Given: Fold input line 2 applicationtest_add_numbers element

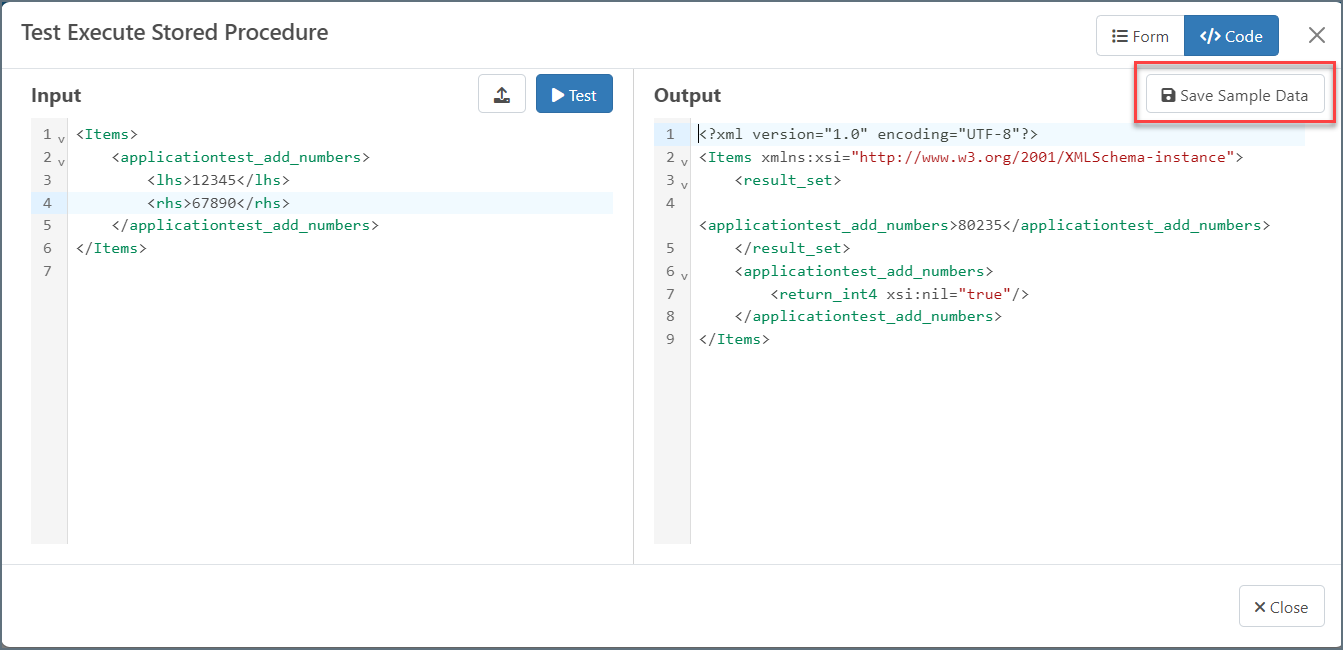Looking at the screenshot, I should [61, 161].
